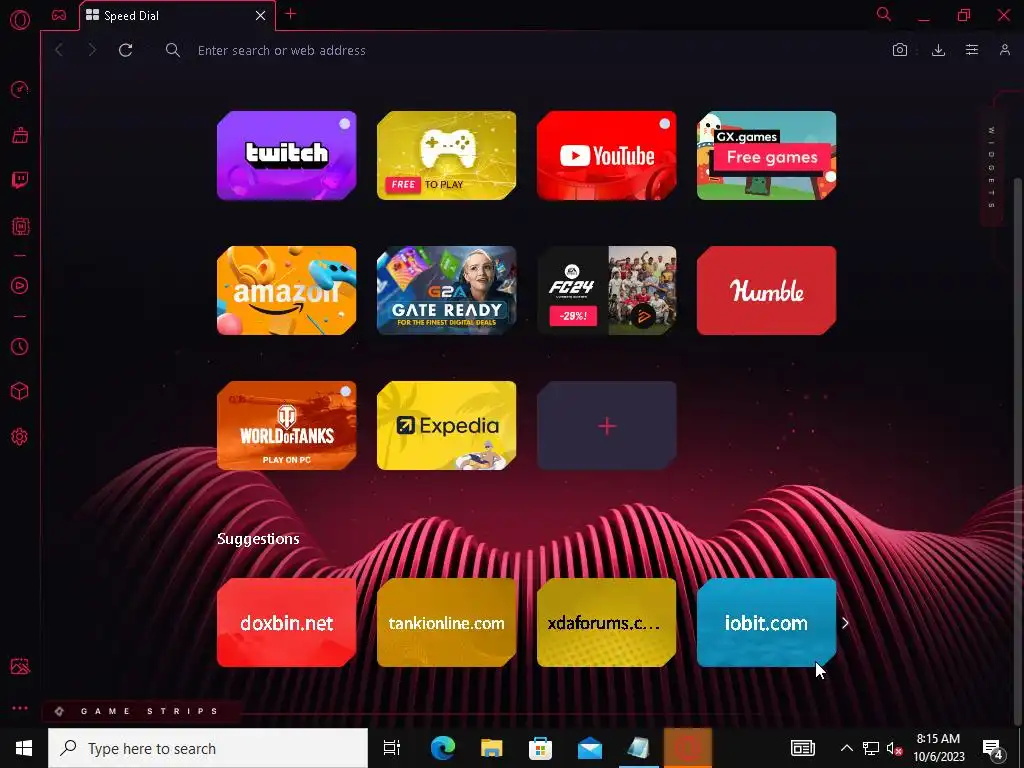1024x768 pixels.
Task: Open the Twitch speed dial tile
Action: [287, 155]
